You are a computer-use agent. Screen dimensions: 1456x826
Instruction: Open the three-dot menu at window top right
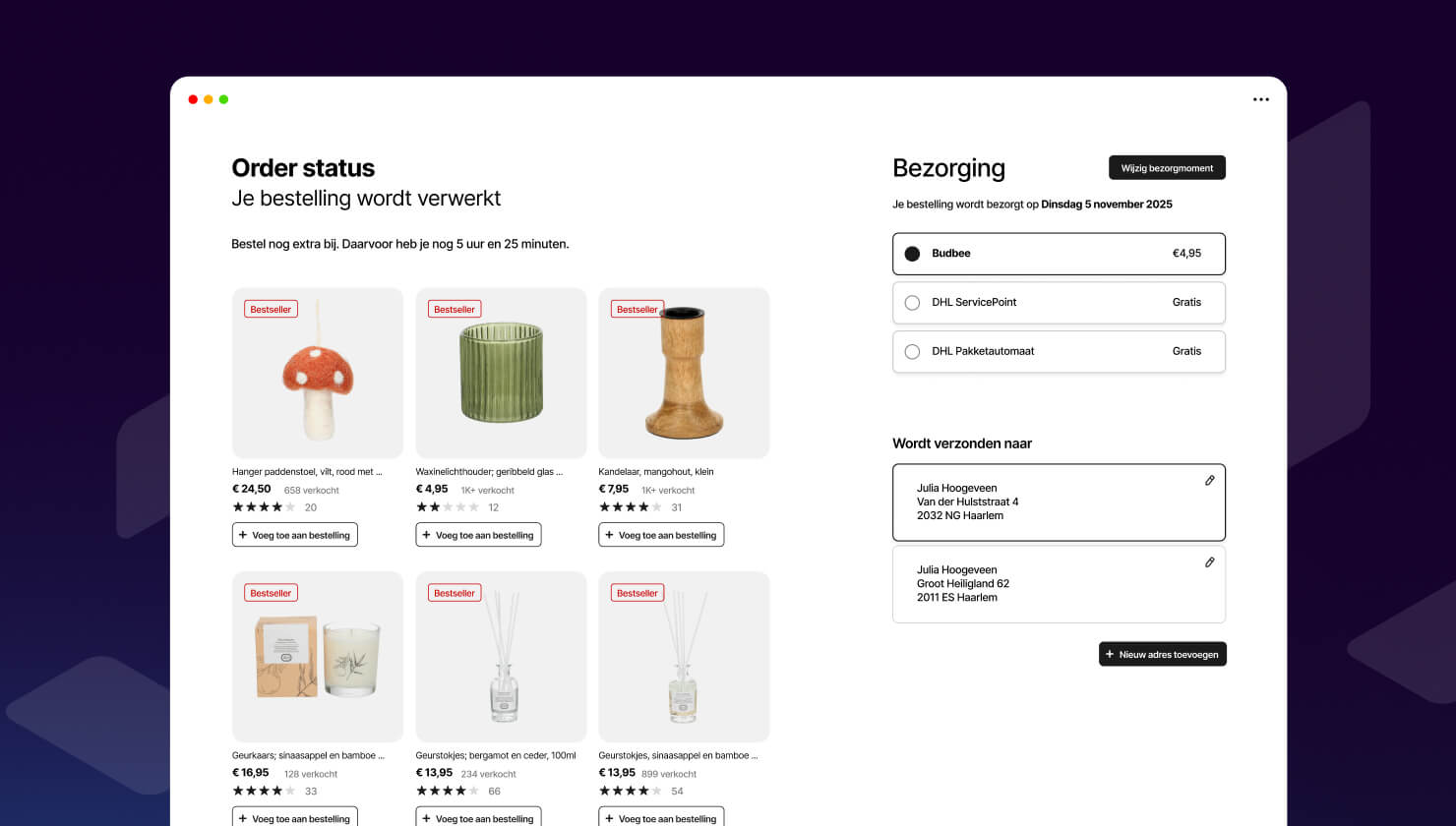coord(1261,99)
